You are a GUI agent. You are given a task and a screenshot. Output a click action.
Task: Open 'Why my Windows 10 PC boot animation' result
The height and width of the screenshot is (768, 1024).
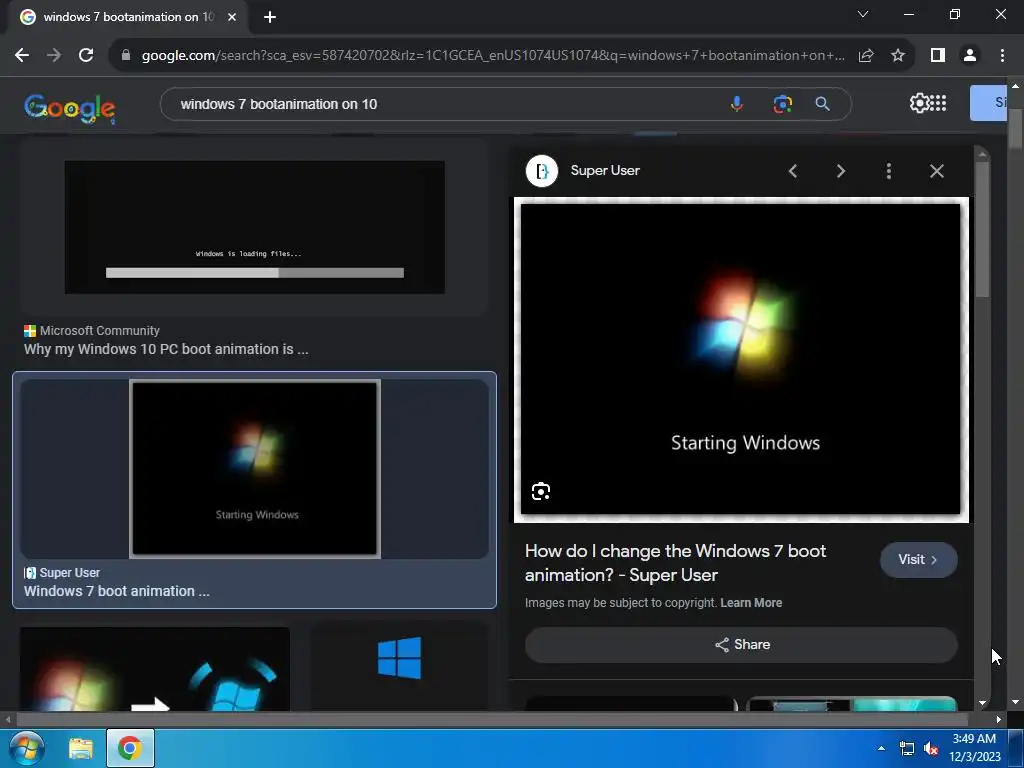(x=166, y=349)
